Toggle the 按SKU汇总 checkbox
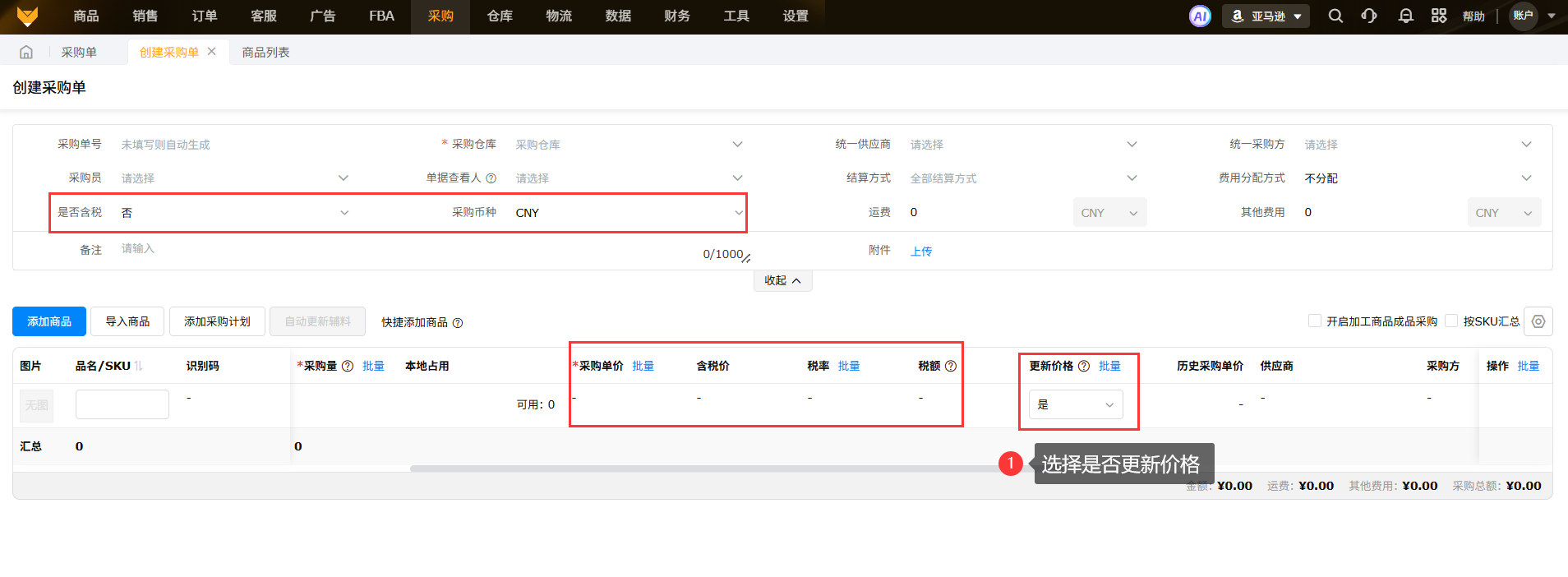 click(1451, 321)
